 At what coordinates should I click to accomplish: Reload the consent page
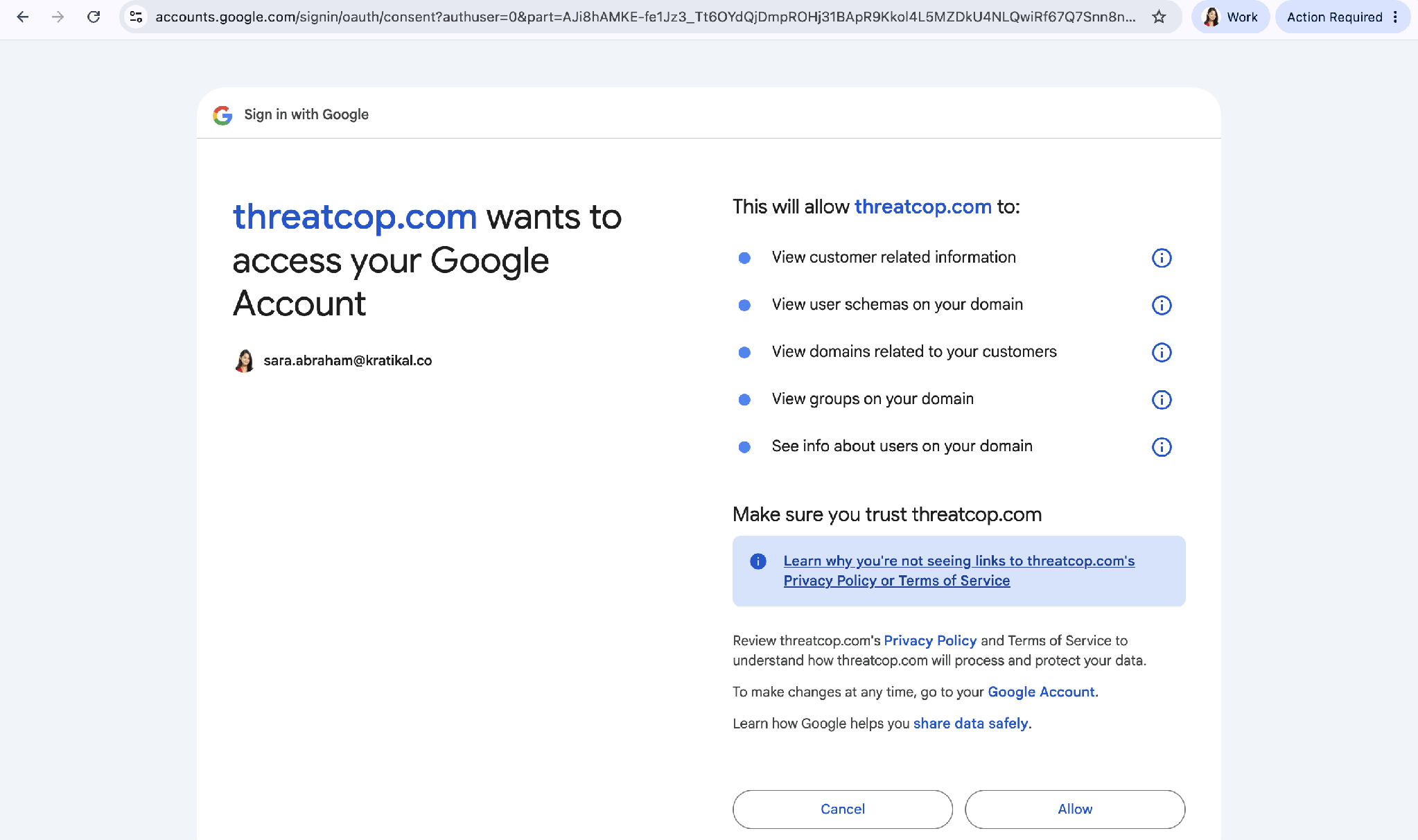click(x=94, y=17)
